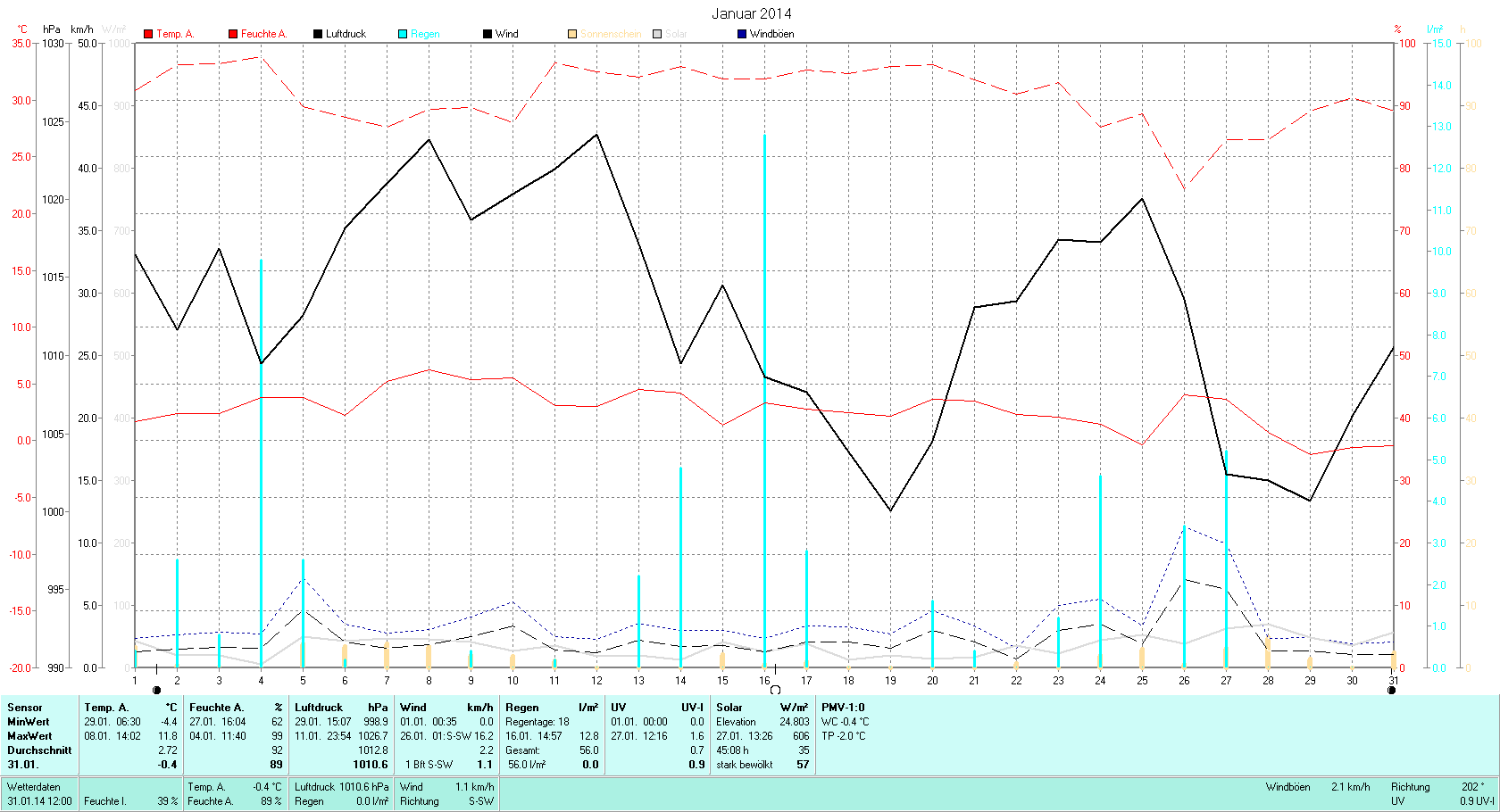The image size is (1500, 812).
Task: Click the timestamp 31.01.14 12:00
Action: [x=40, y=801]
